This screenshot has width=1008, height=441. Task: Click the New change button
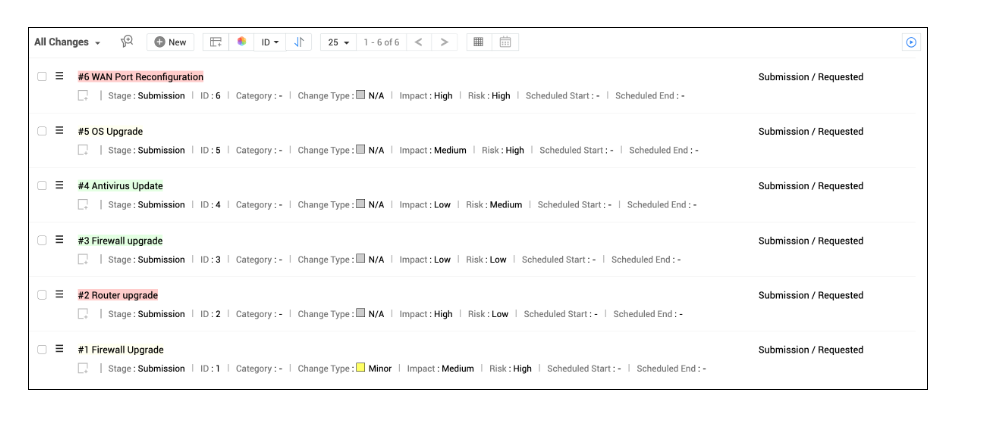(170, 42)
